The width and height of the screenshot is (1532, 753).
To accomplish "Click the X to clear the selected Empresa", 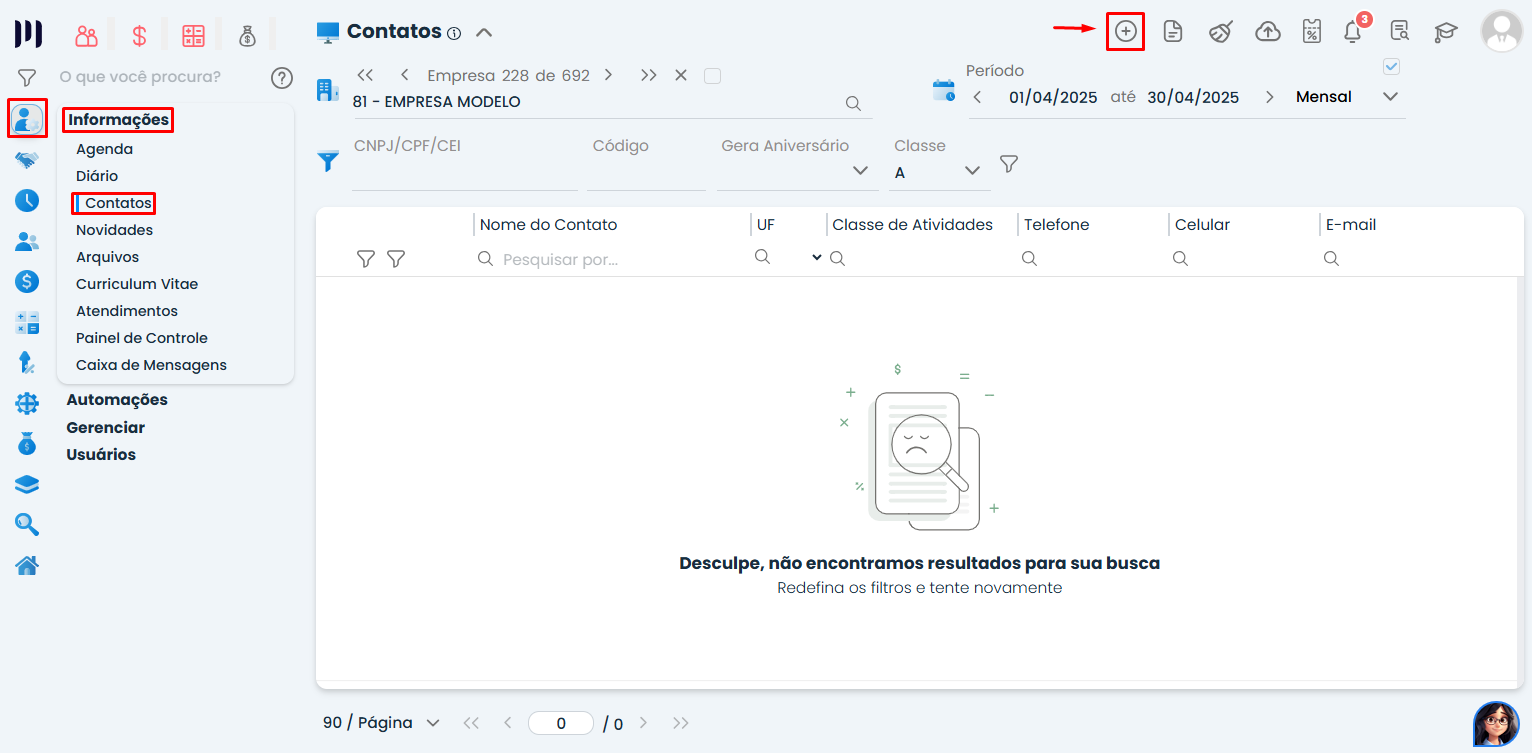I will 681,75.
